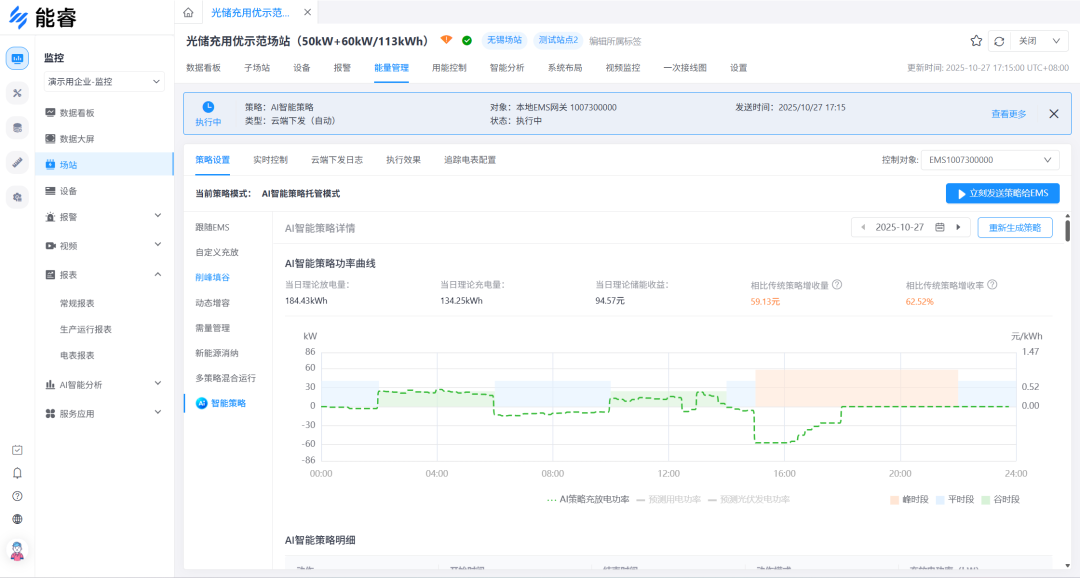Star this station as favorite

975,40
